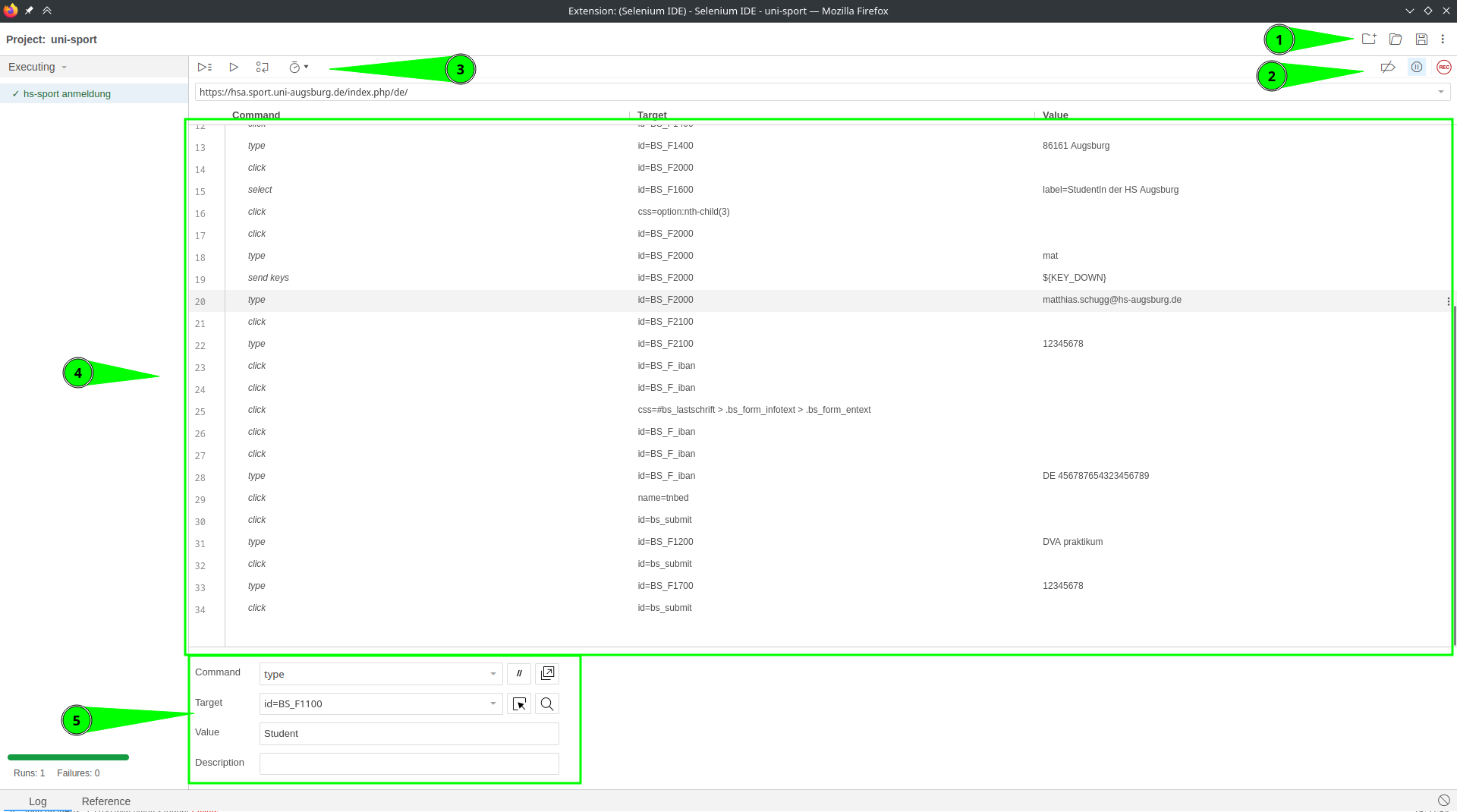This screenshot has width=1457, height=812.
Task: Click the Firefox icon in title bar
Action: (11, 11)
